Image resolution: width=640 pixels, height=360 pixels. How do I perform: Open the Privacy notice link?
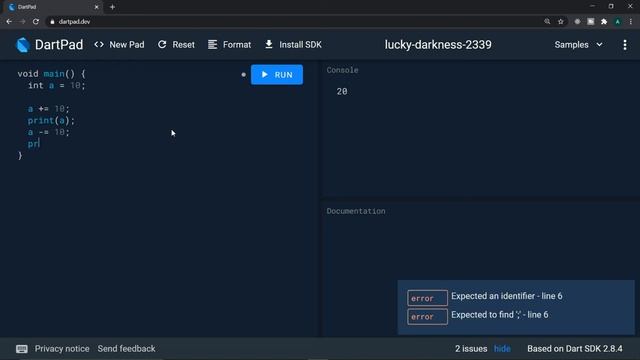pyautogui.click(x=62, y=349)
